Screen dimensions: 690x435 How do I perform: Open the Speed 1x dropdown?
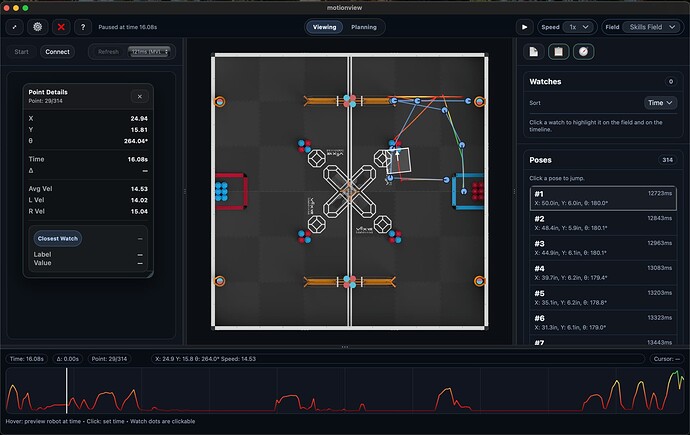point(578,27)
